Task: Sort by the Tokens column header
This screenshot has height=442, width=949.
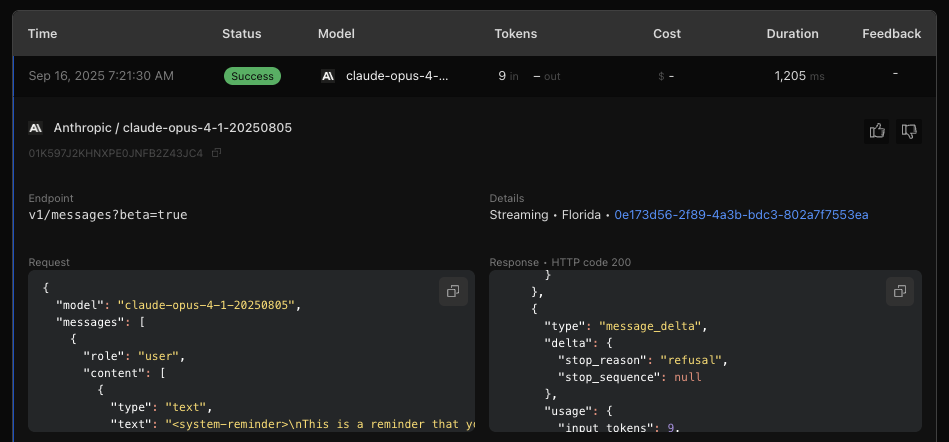Action: pos(515,34)
